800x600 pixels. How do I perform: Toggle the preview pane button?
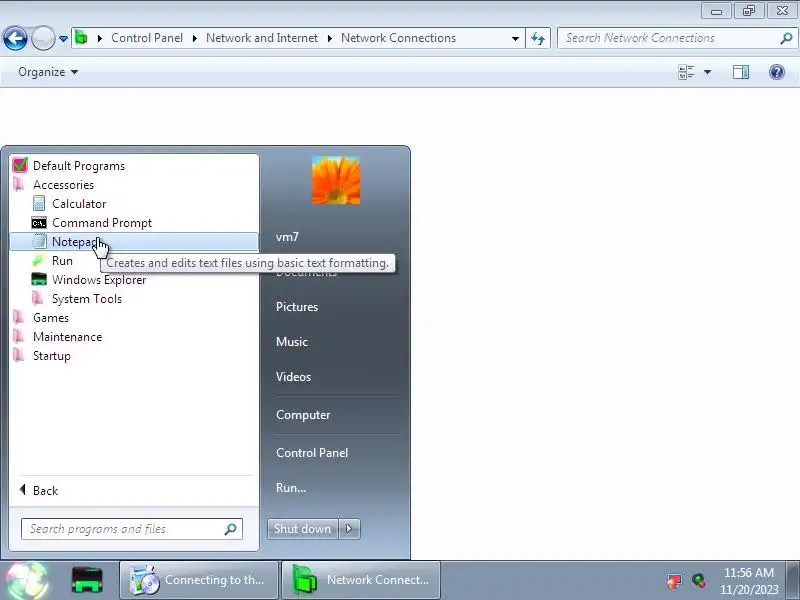pyautogui.click(x=741, y=72)
